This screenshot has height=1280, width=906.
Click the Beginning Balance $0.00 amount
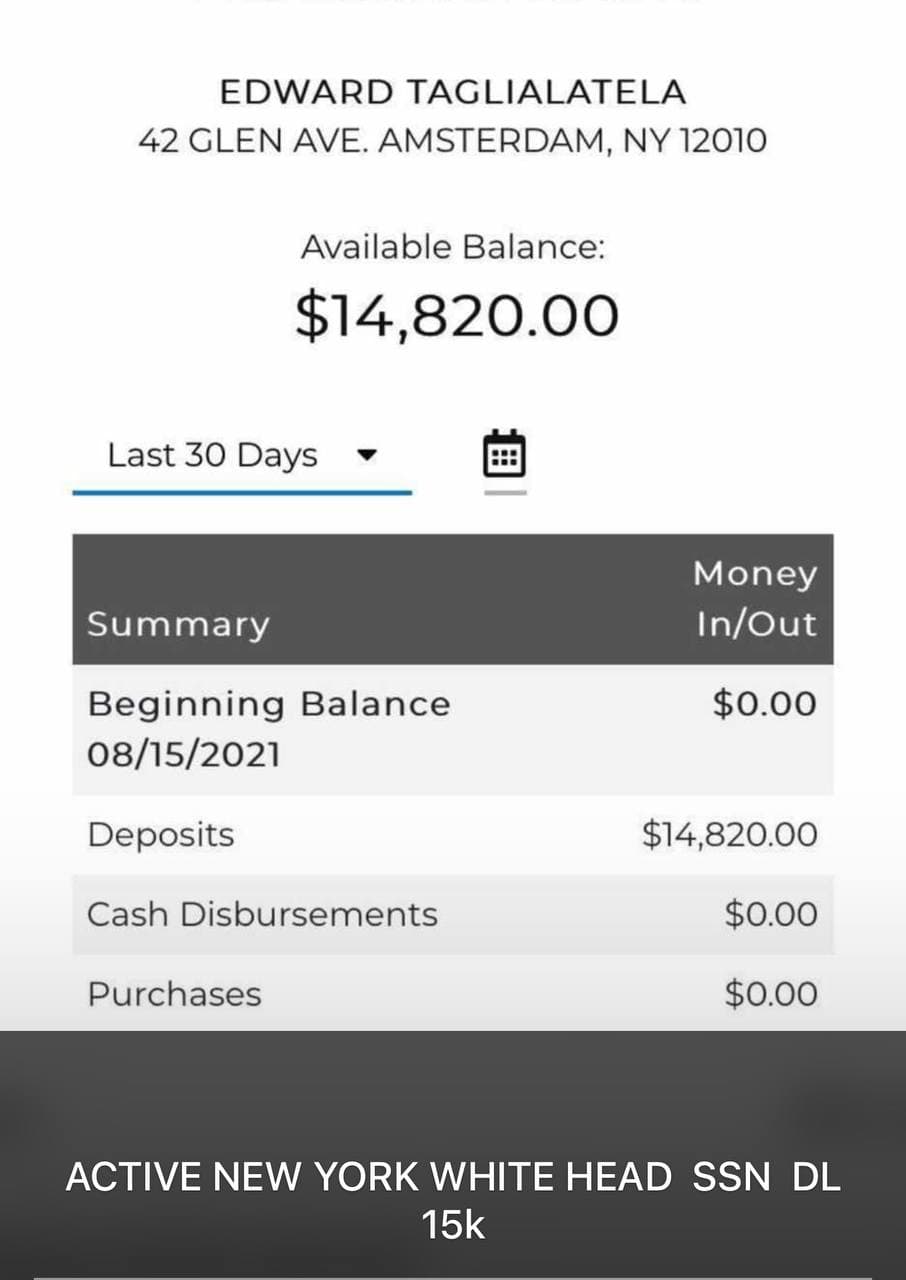pos(764,704)
